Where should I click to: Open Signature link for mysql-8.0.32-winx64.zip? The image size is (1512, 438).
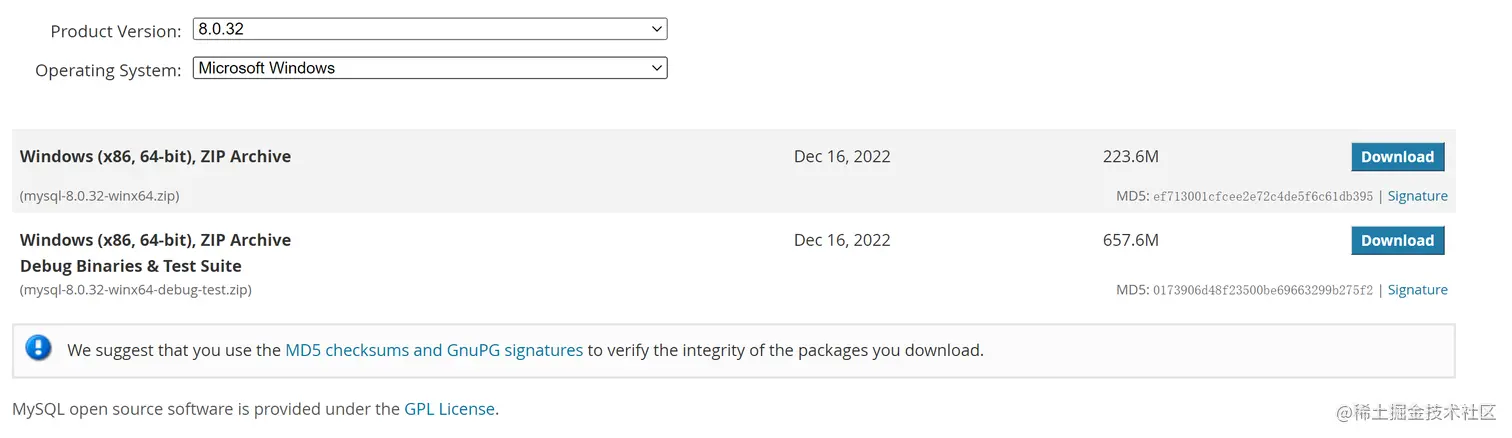pos(1417,196)
